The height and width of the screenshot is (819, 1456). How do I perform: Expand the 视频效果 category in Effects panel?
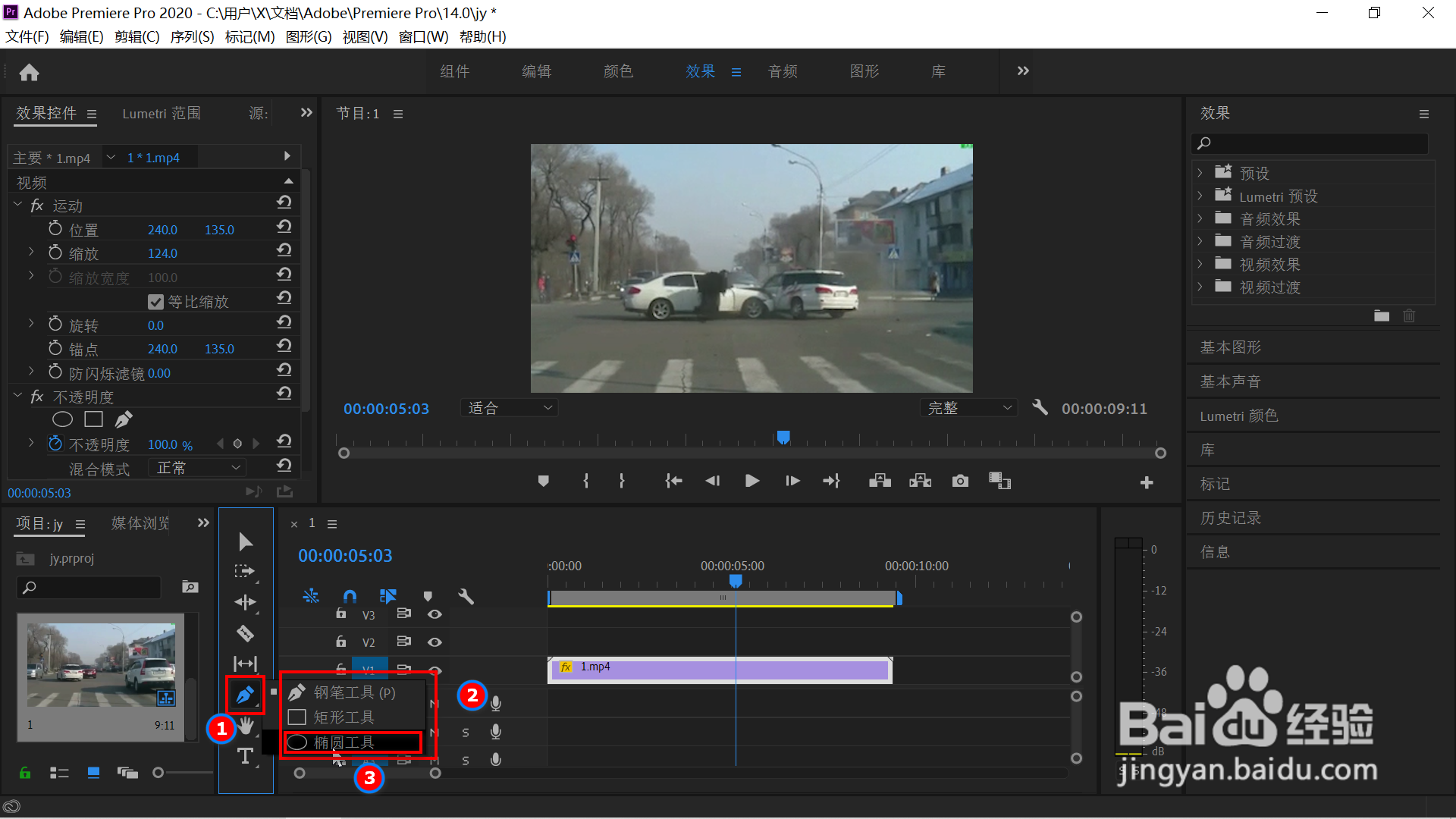tap(1200, 264)
